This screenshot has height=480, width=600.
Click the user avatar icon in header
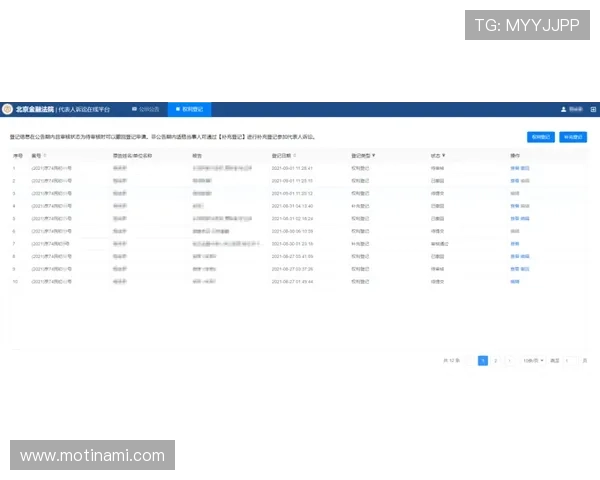563,109
